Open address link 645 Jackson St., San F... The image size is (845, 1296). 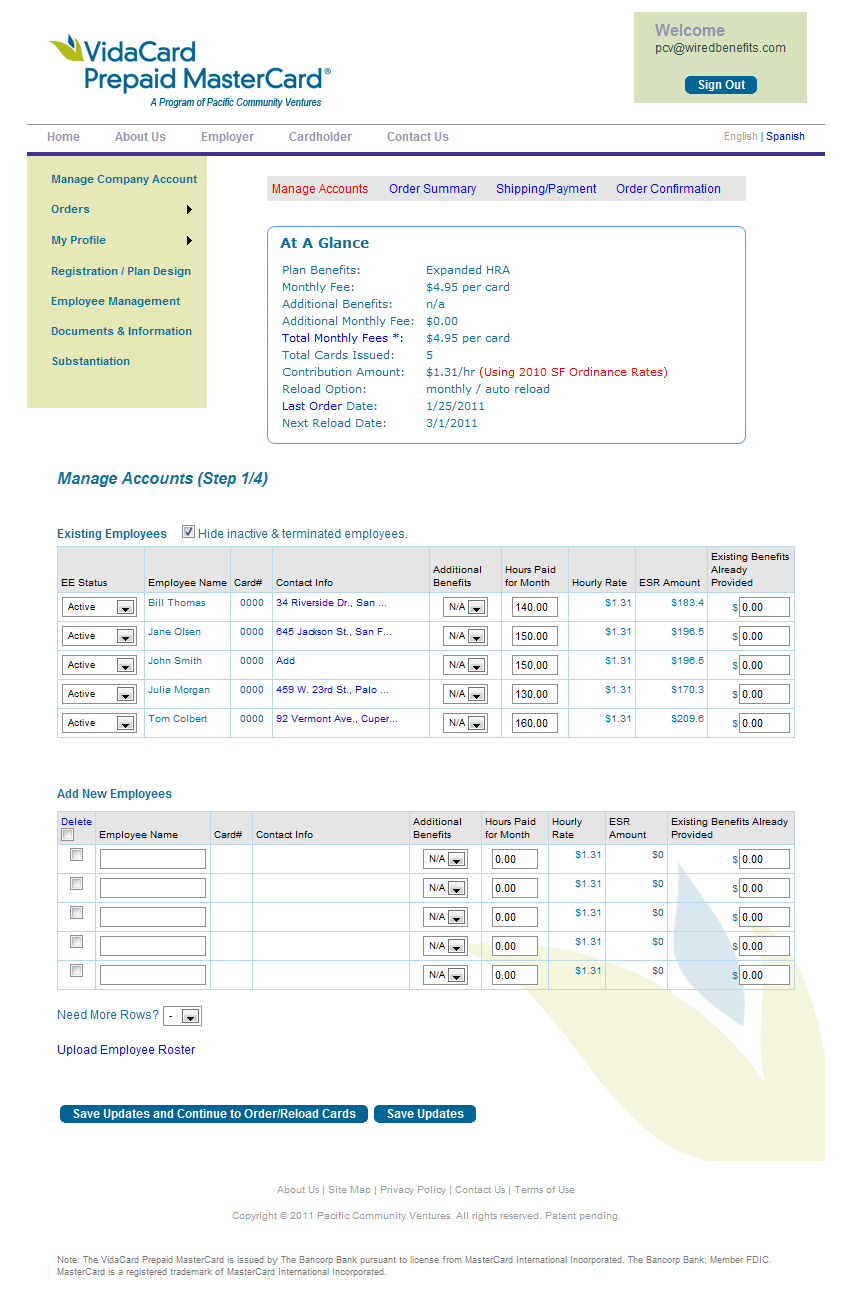tap(334, 632)
